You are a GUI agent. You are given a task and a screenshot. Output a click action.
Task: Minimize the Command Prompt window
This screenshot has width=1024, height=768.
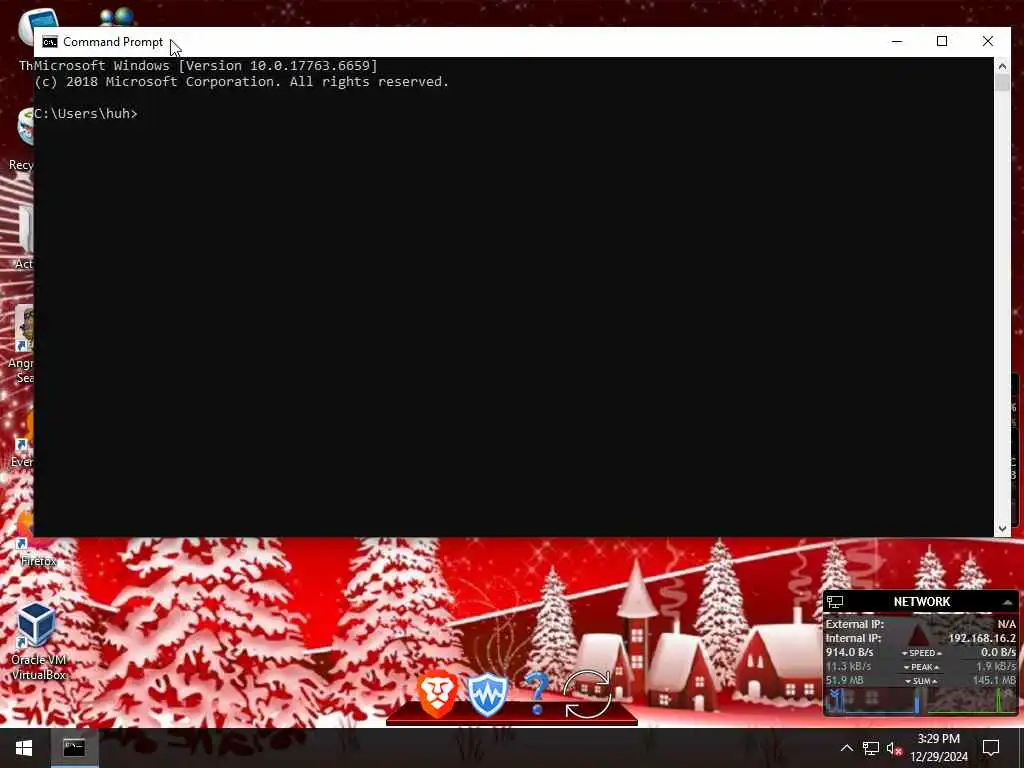click(x=897, y=41)
